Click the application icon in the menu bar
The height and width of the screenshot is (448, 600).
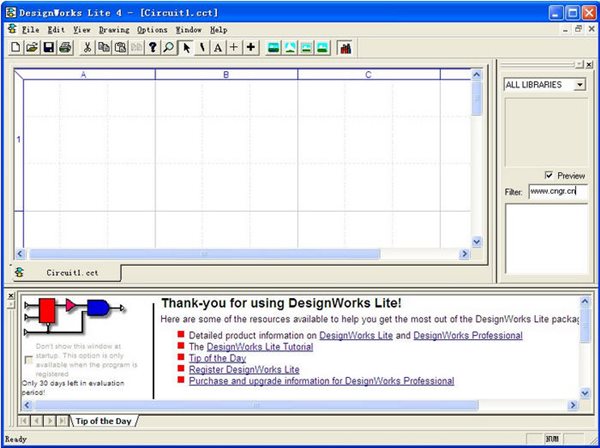(x=12, y=29)
